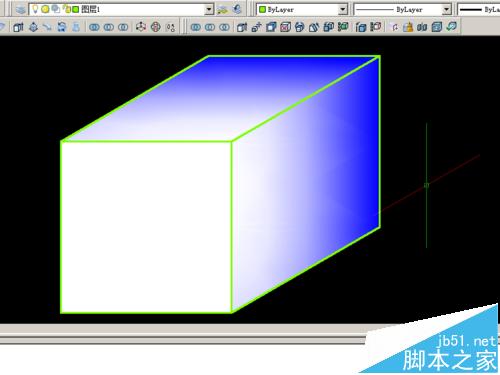This screenshot has width=500, height=375.
Task: Select the Revolve tool
Action: [x=62, y=27]
